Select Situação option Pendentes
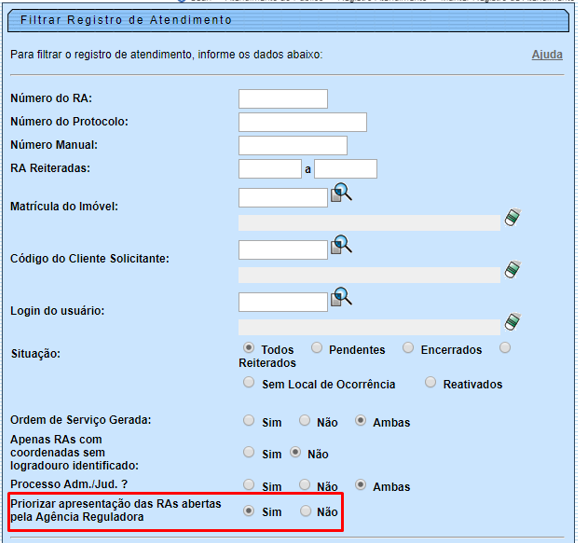Screen dimensions: 580x546 (x=317, y=348)
